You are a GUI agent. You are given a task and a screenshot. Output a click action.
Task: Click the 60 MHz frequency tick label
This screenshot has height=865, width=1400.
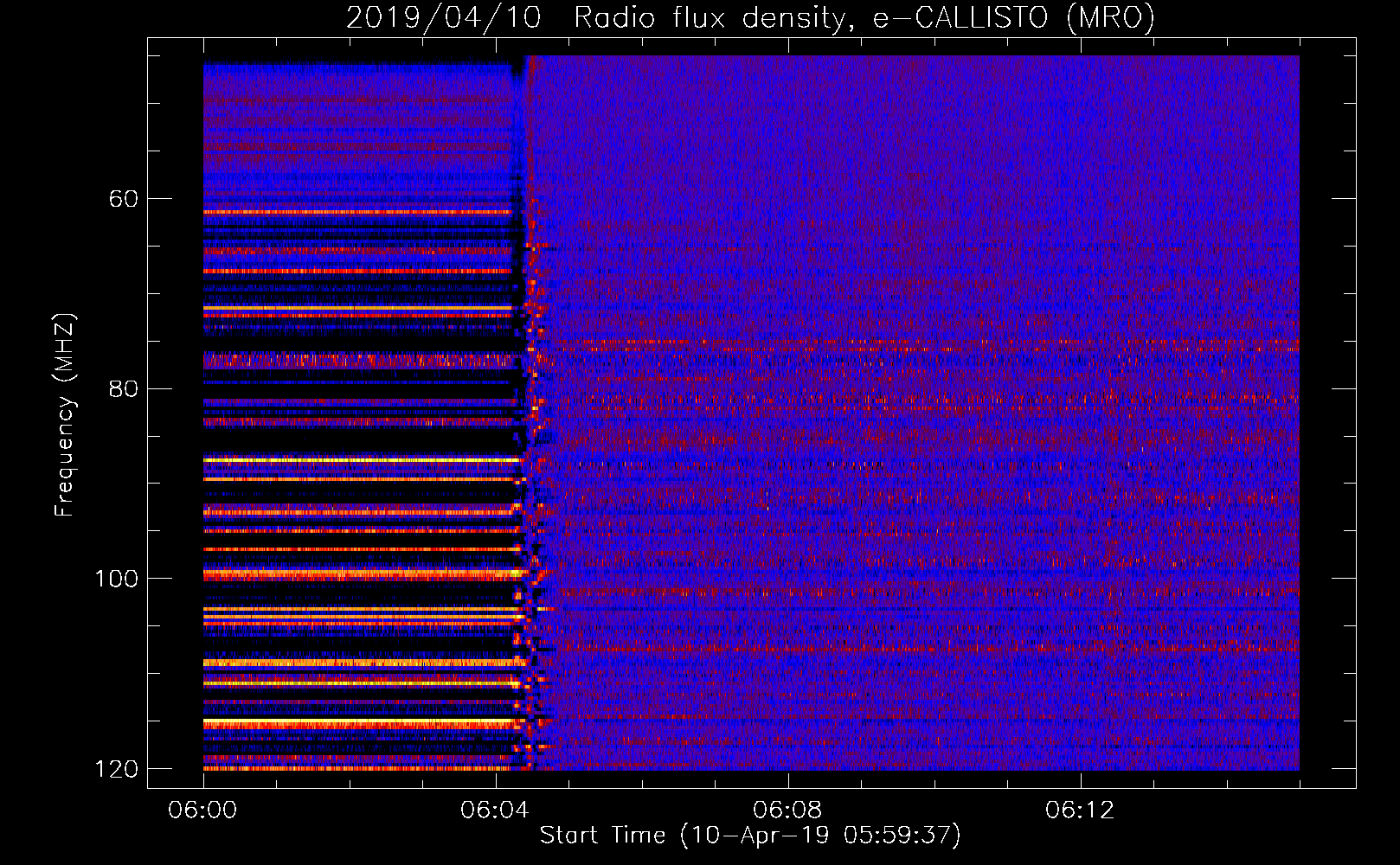coord(123,199)
